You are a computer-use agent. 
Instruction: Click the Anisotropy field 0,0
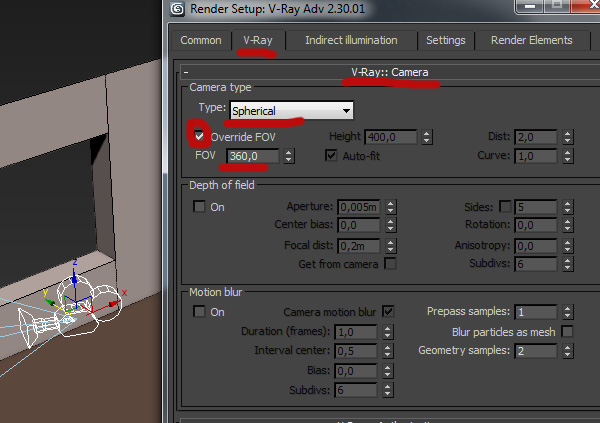click(x=535, y=246)
